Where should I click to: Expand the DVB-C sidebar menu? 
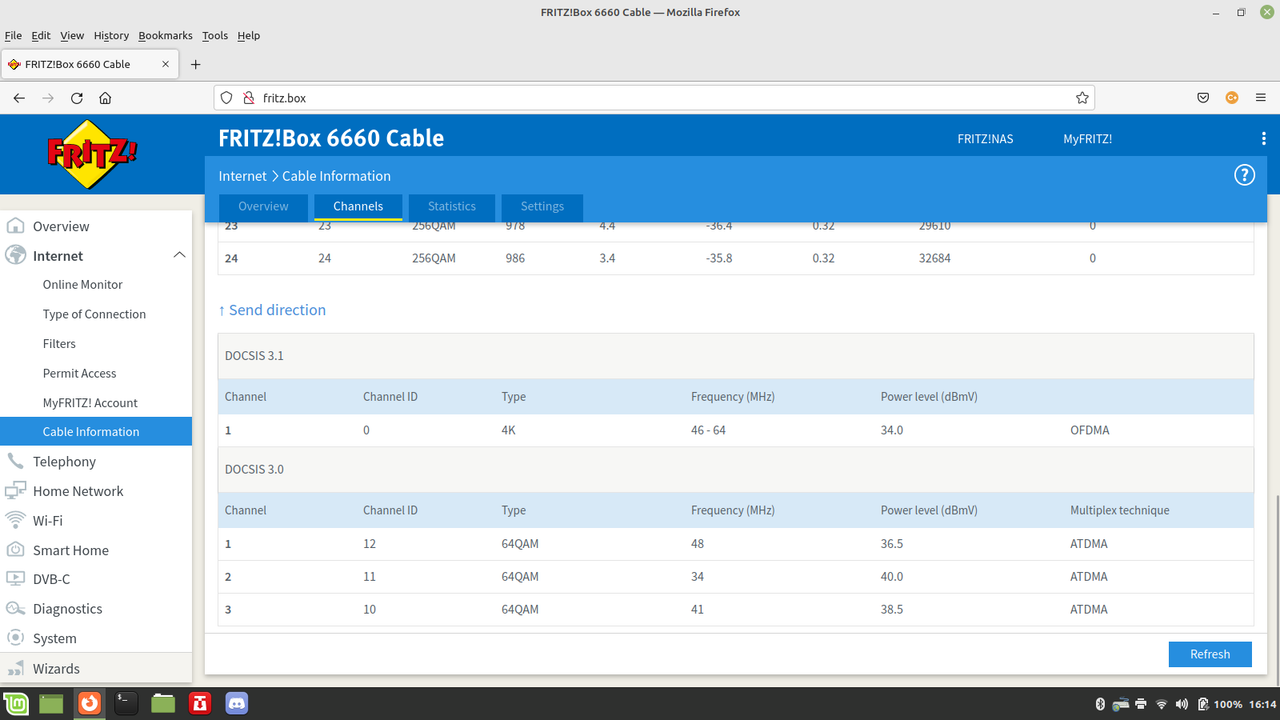[x=51, y=579]
